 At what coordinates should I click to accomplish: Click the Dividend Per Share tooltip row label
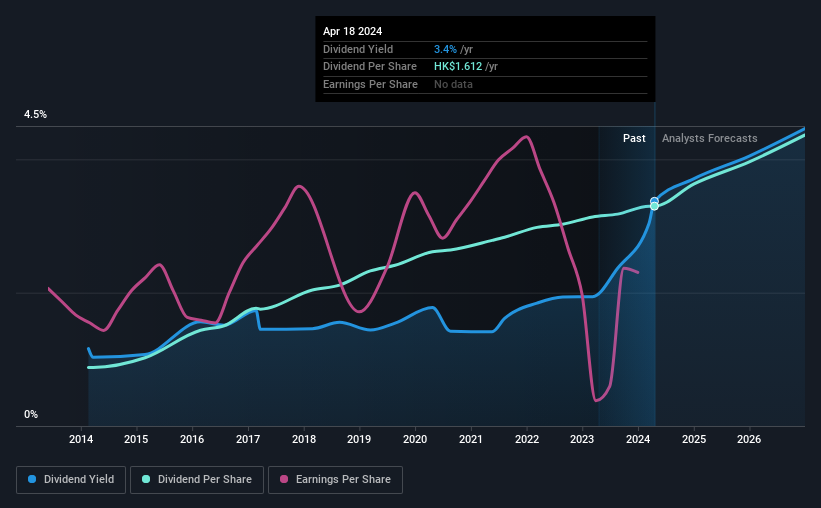click(x=370, y=67)
